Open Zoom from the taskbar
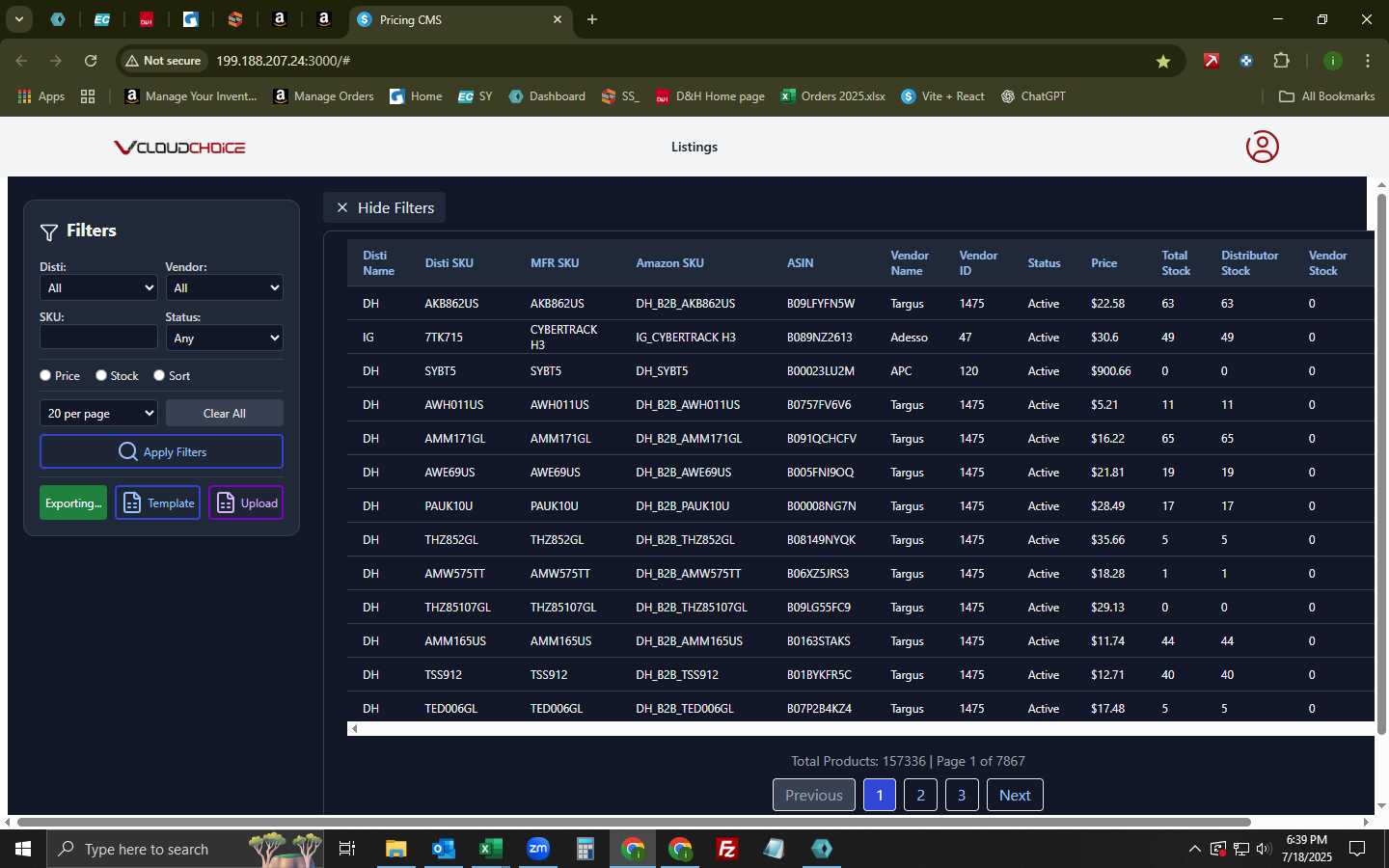The height and width of the screenshot is (868, 1389). [x=538, y=849]
